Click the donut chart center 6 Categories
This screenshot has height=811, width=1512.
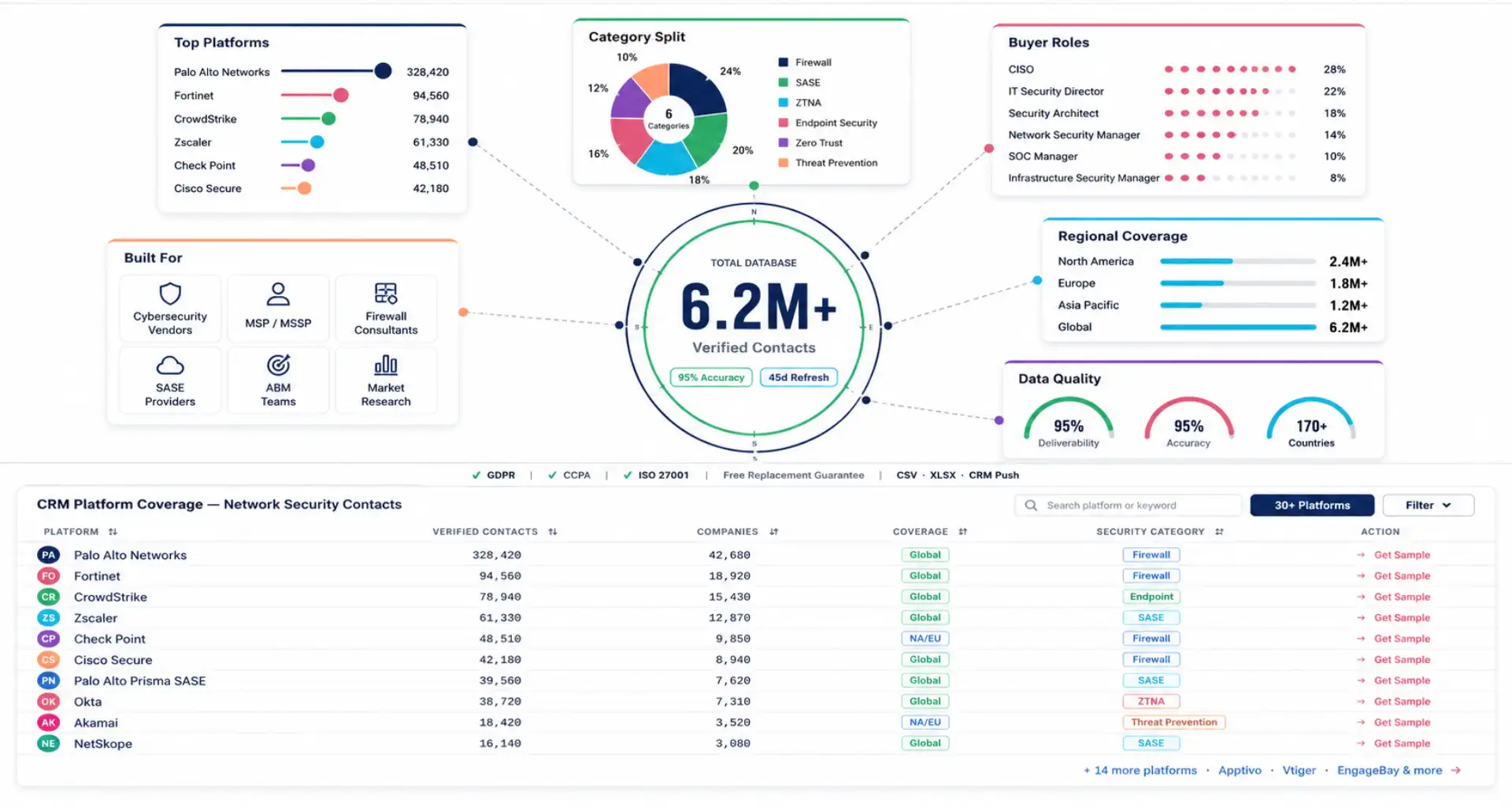point(669,119)
